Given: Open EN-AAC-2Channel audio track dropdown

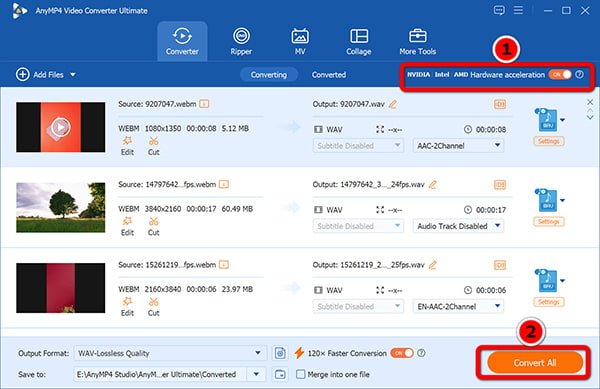Looking at the screenshot, I should pos(458,306).
